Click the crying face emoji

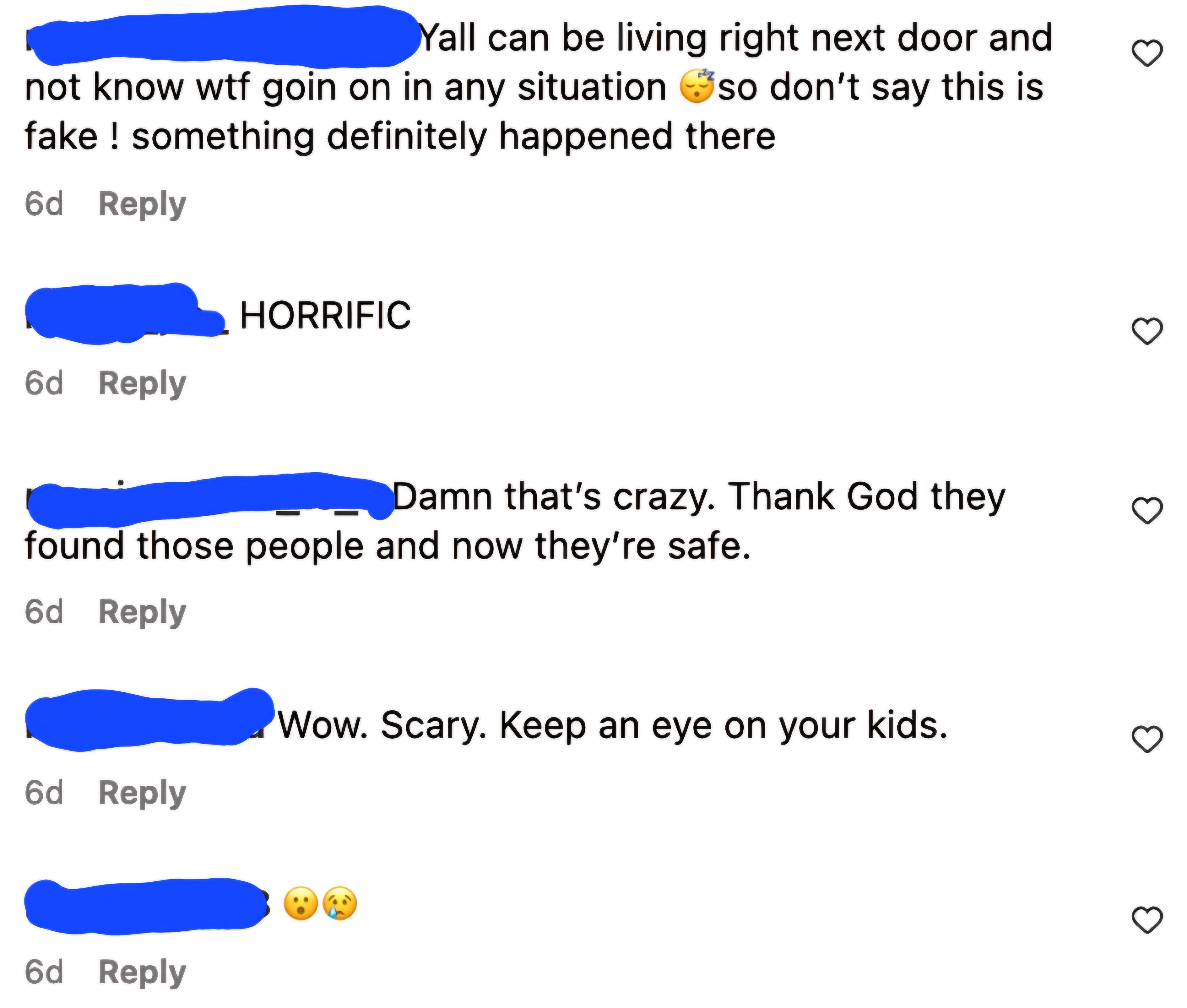point(340,903)
